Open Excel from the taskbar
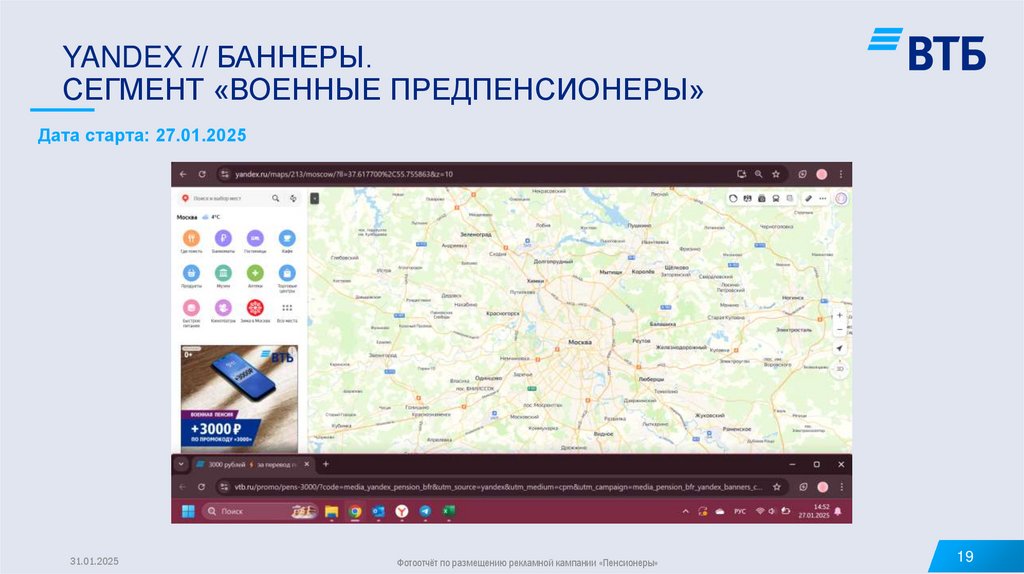This screenshot has width=1024, height=574. [x=449, y=511]
